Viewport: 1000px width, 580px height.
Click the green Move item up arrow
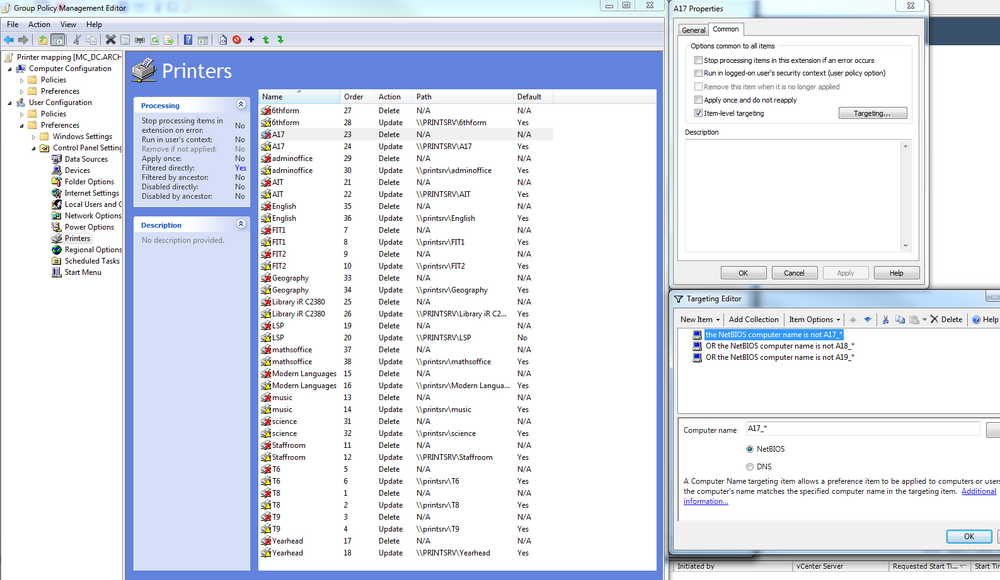(x=266, y=40)
